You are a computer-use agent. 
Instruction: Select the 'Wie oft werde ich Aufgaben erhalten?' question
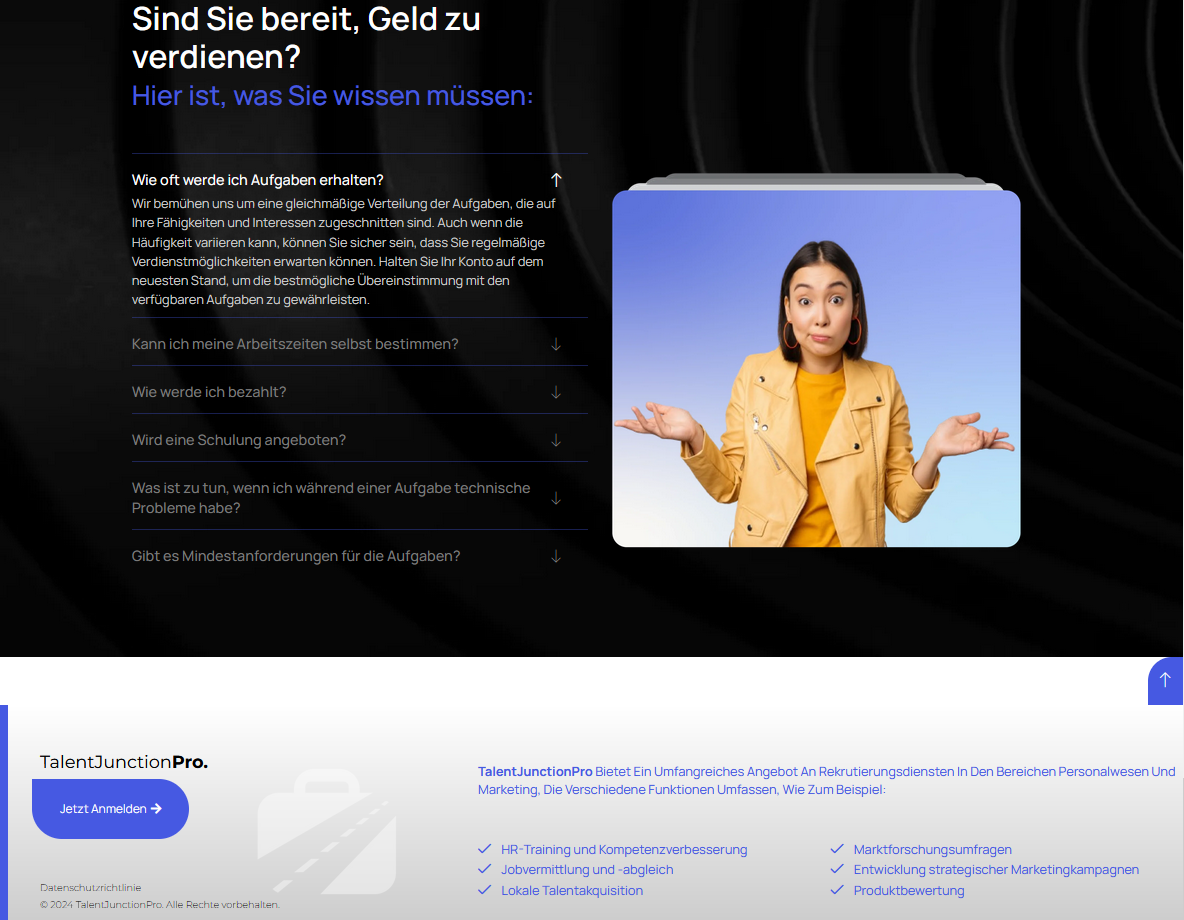(x=257, y=180)
